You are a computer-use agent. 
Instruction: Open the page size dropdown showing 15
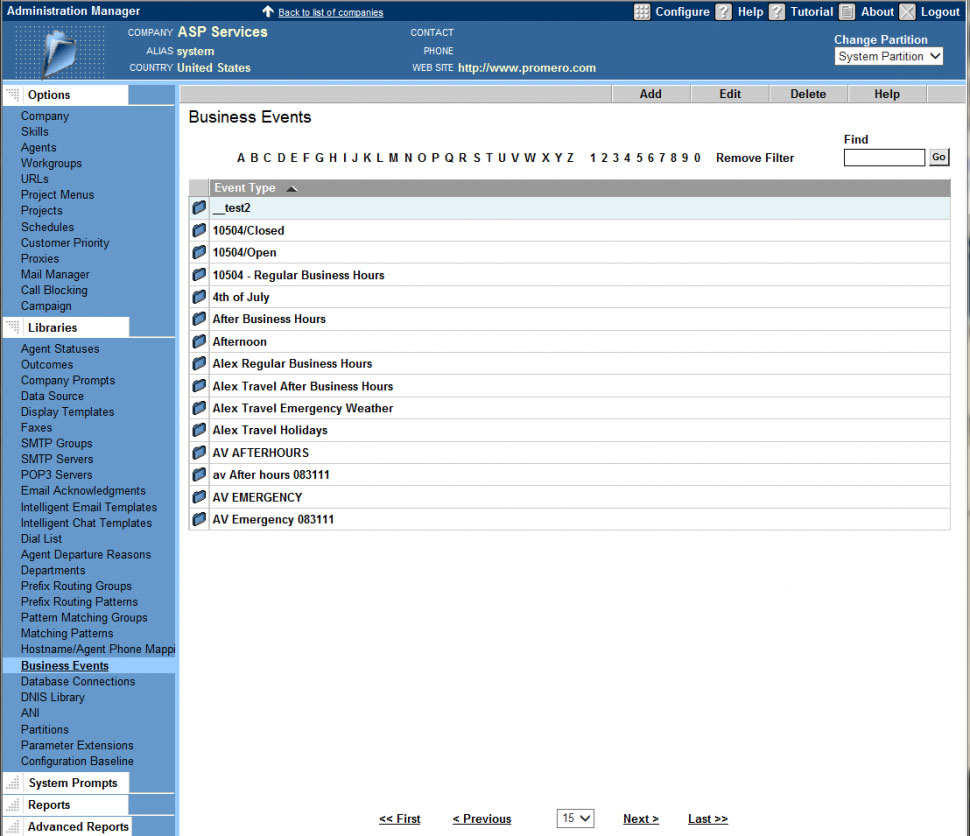tap(575, 818)
